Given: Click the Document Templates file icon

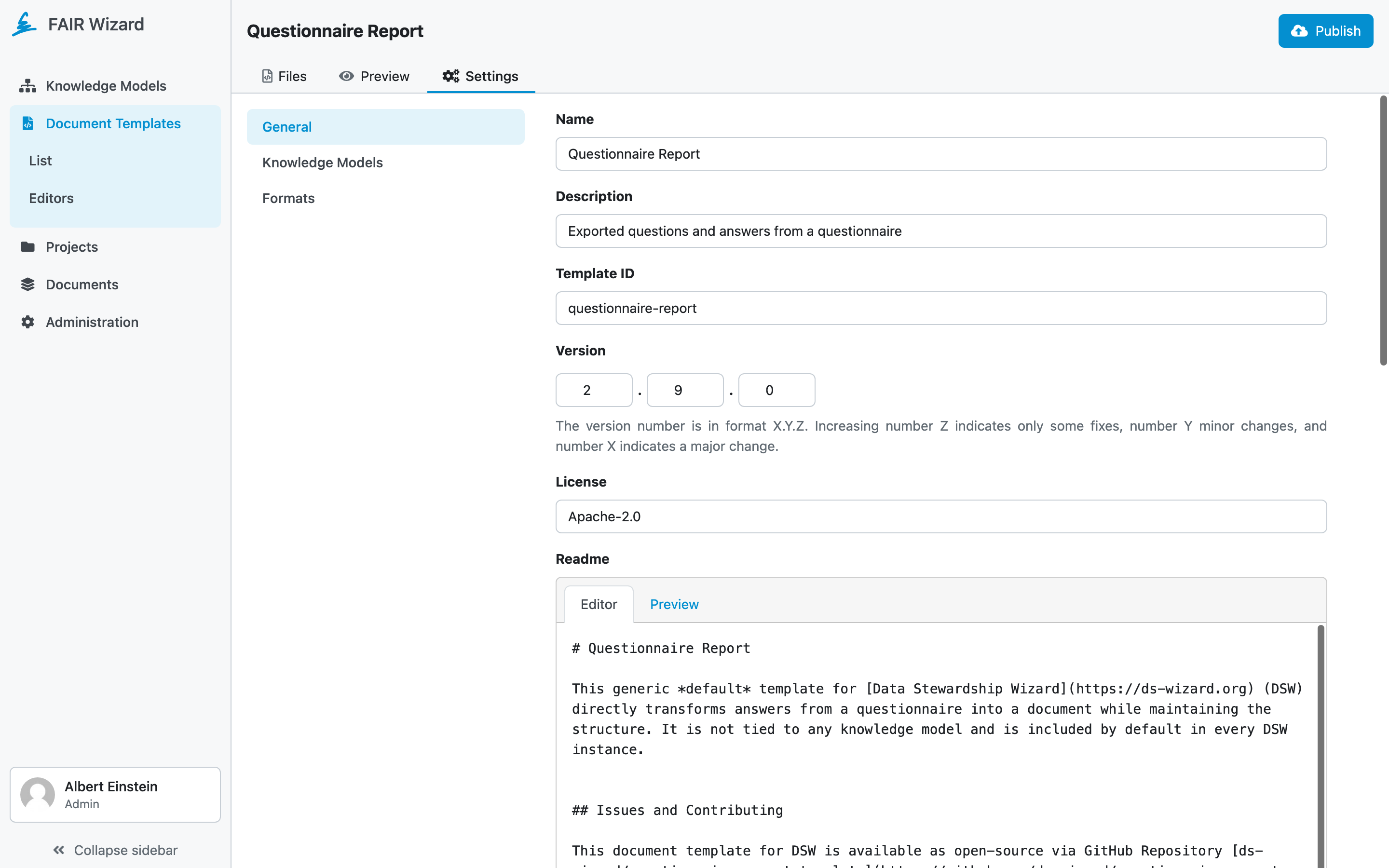Looking at the screenshot, I should [27, 123].
